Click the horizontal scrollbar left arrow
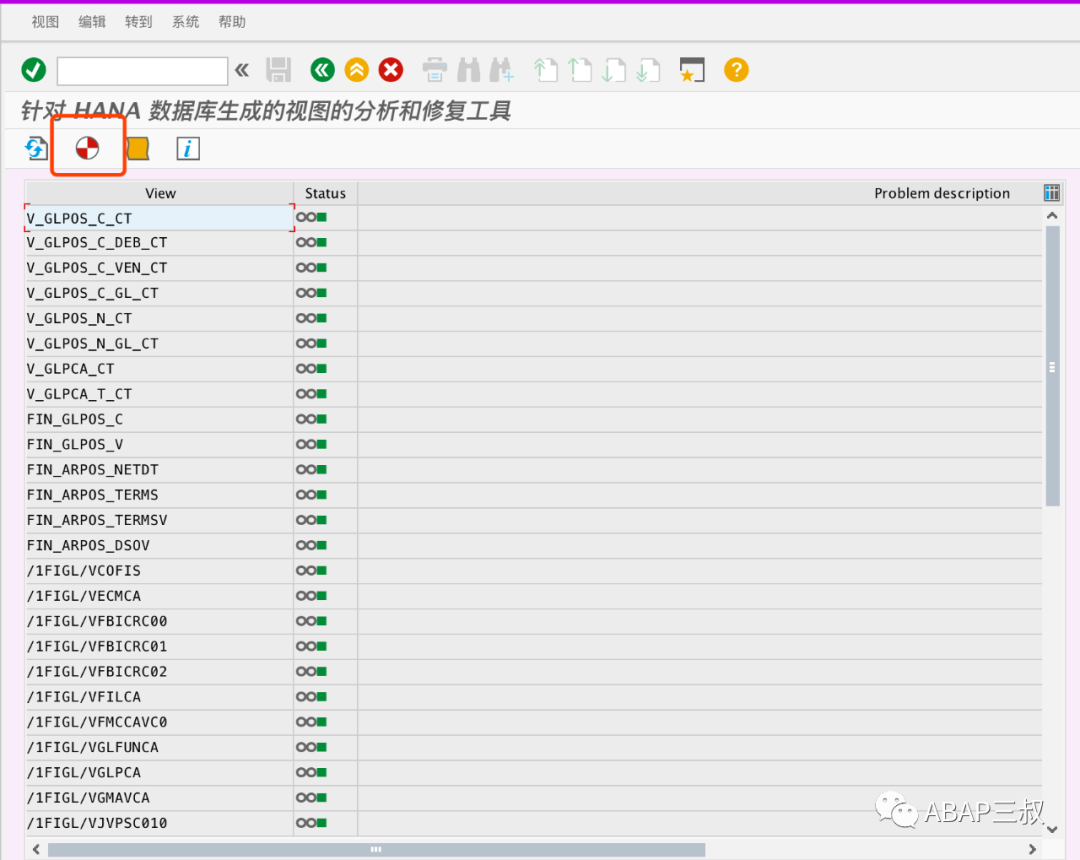This screenshot has width=1080, height=860. tap(36, 849)
